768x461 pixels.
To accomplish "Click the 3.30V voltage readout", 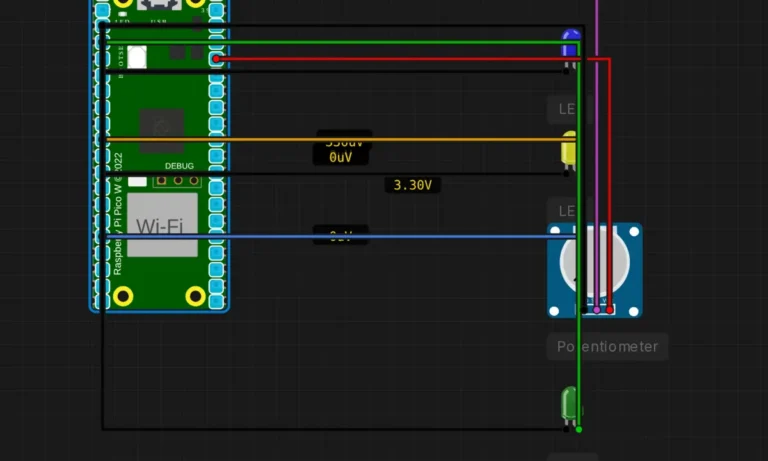I will coord(412,185).
